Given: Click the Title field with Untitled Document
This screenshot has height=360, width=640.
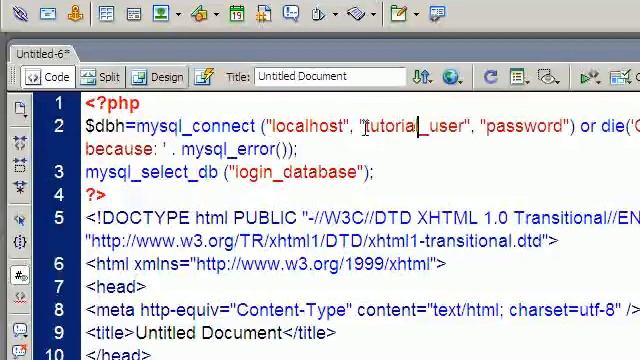Looking at the screenshot, I should click(x=330, y=76).
